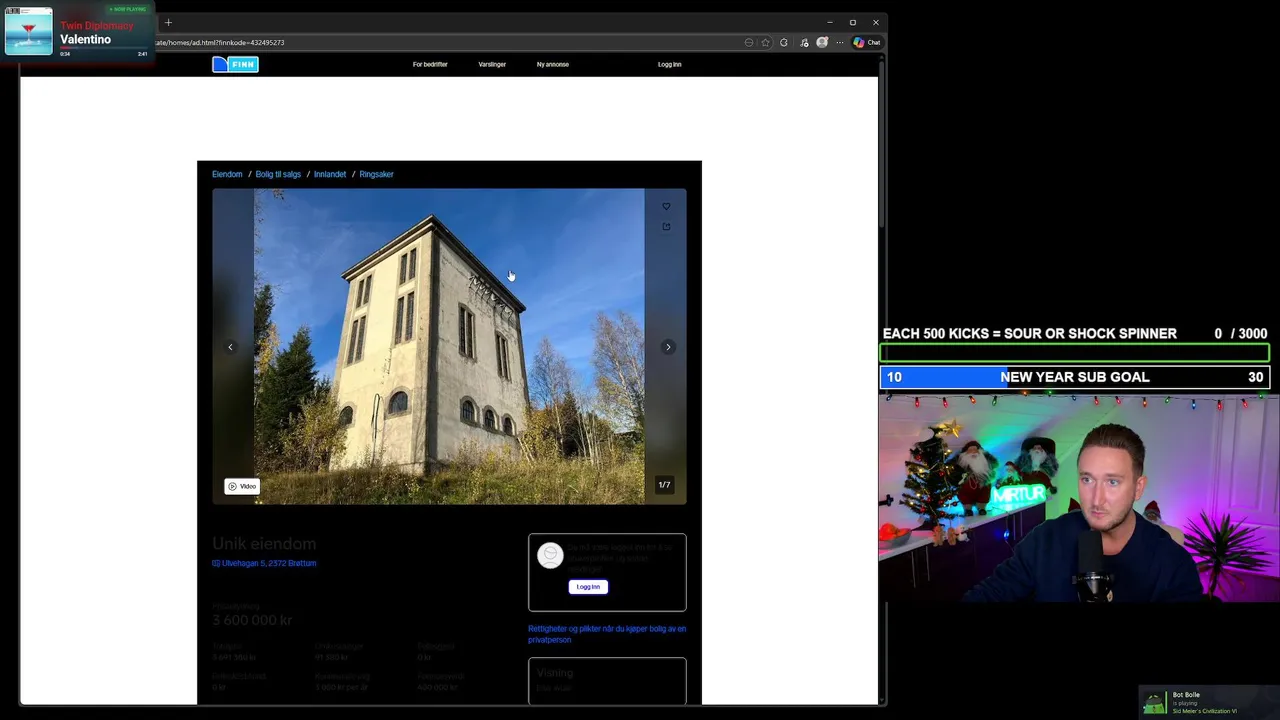1280x720 pixels.
Task: Go to previous photo in gallery
Action: click(x=230, y=347)
